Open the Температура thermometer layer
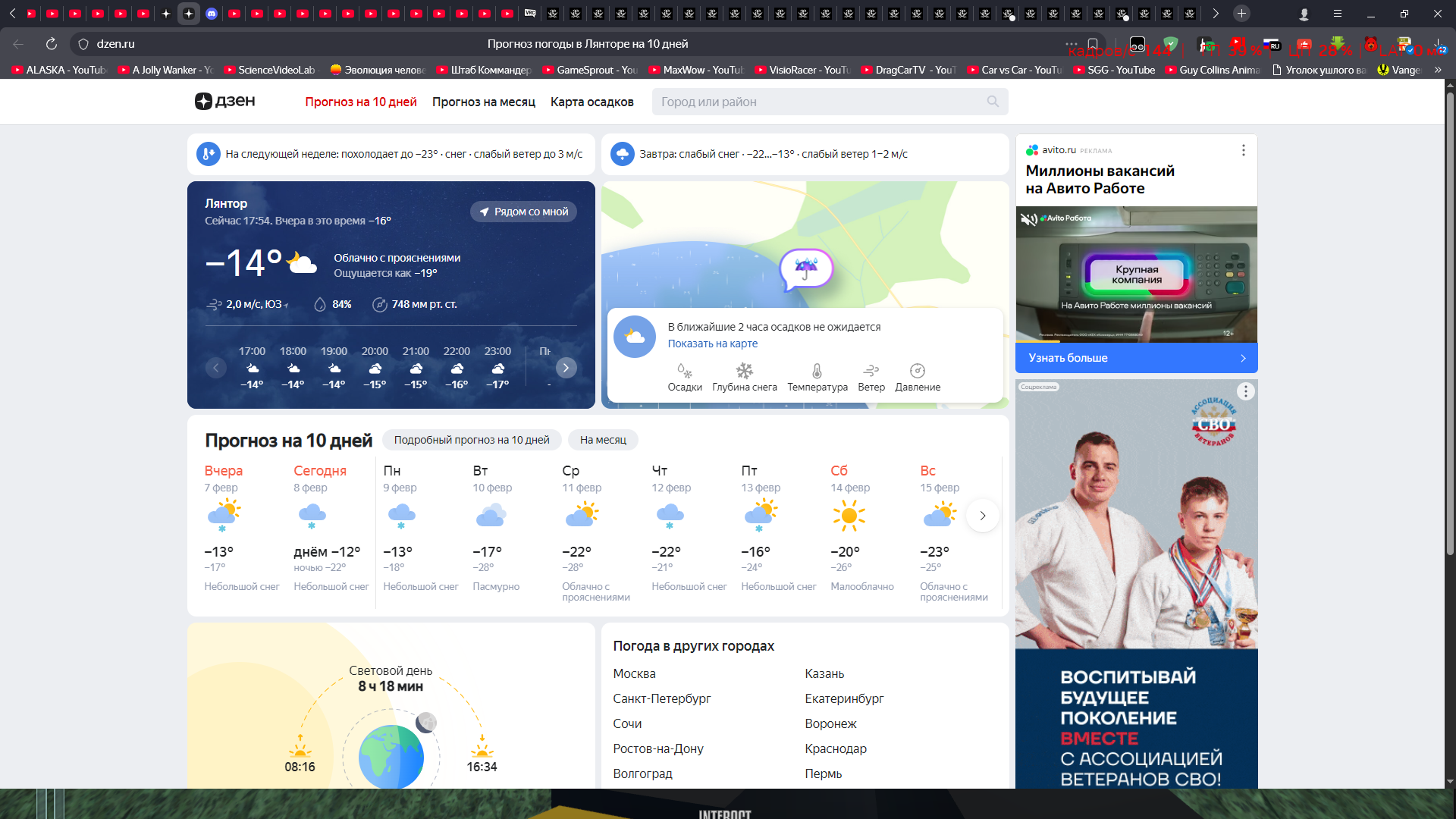Image resolution: width=1456 pixels, height=819 pixels. [817, 371]
